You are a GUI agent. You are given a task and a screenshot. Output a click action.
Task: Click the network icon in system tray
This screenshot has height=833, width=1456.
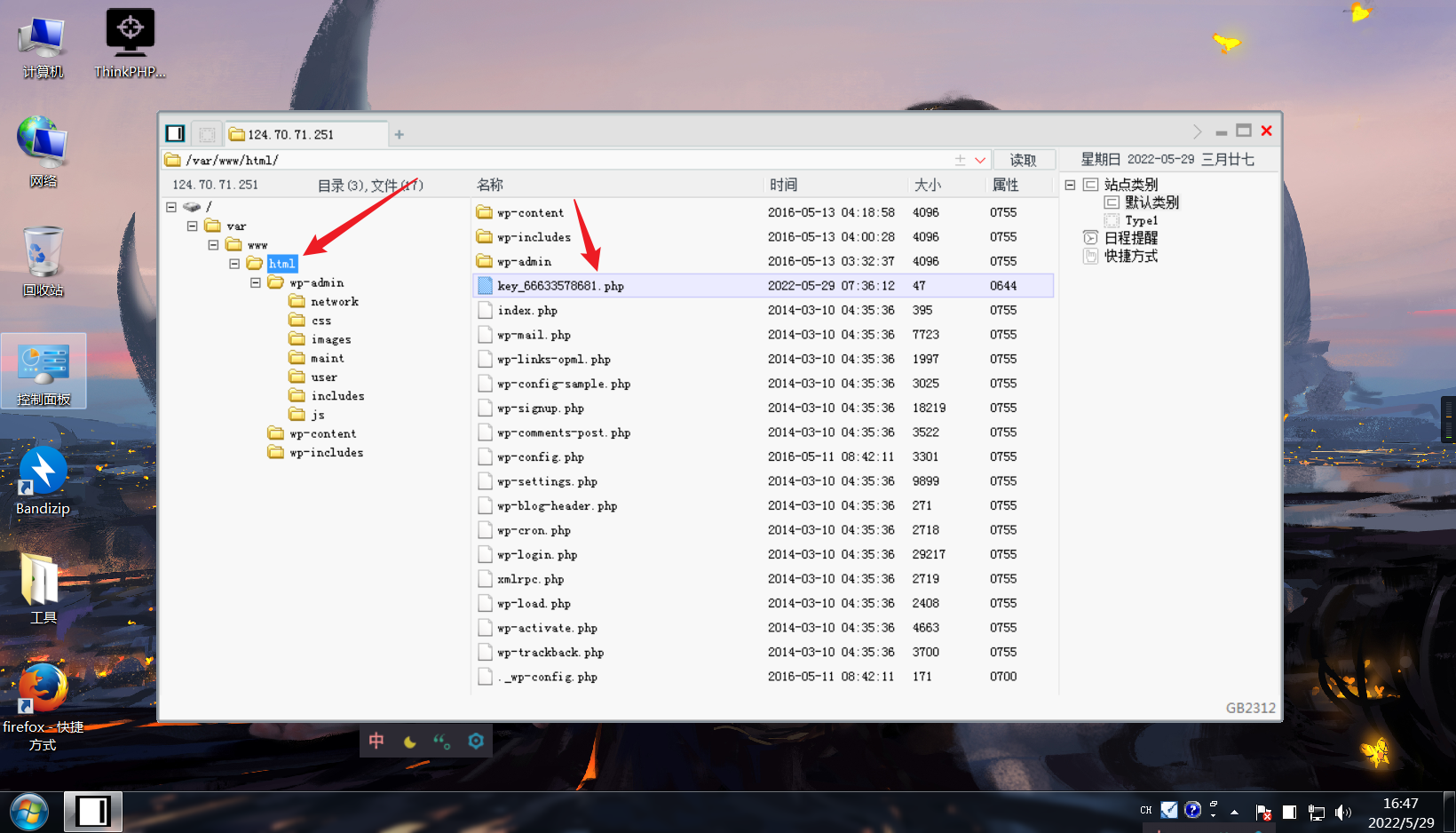click(1316, 813)
